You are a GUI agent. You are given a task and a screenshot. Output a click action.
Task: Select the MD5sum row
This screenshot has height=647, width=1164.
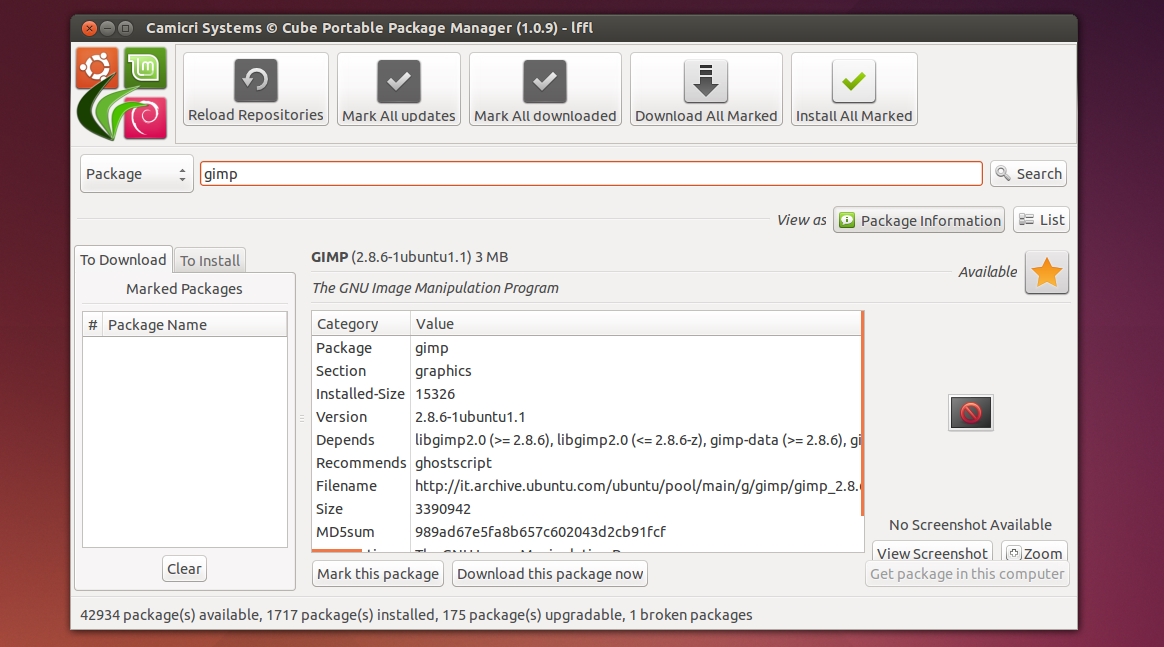point(586,532)
